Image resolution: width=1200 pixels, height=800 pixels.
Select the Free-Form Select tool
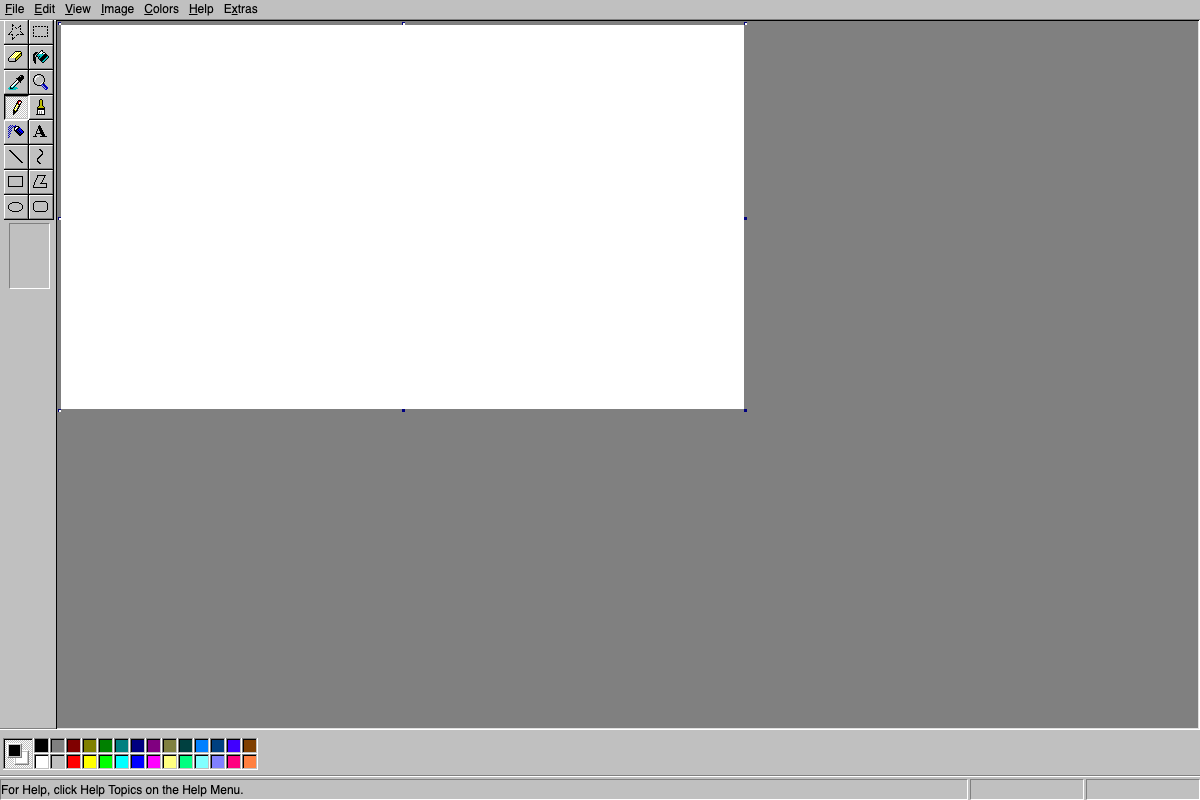[x=16, y=31]
